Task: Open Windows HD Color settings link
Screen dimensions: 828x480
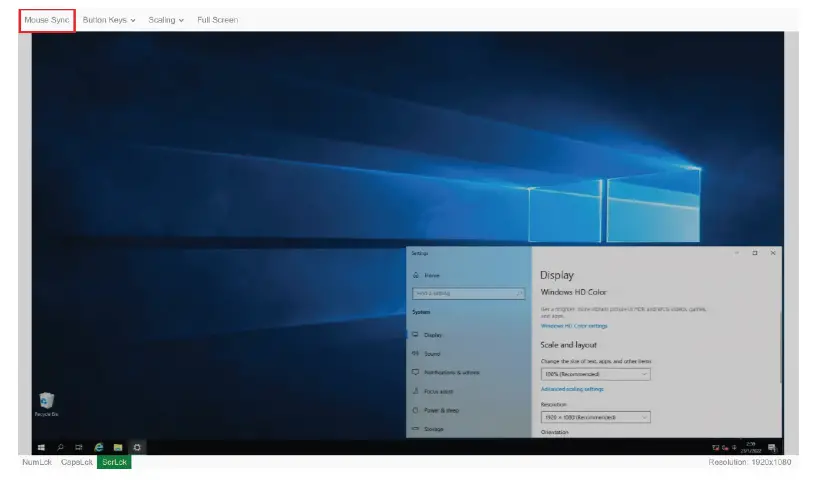Action: point(574,326)
